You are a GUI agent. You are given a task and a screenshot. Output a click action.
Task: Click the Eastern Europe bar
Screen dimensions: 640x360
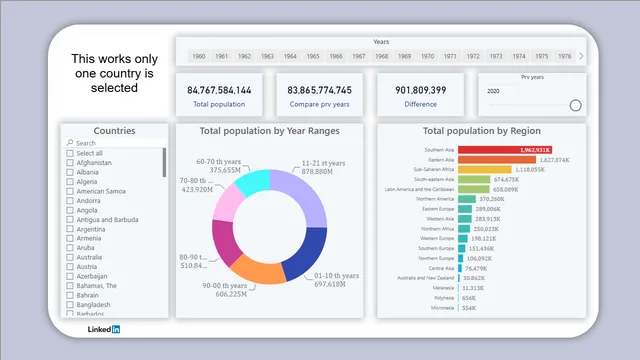pyautogui.click(x=465, y=209)
